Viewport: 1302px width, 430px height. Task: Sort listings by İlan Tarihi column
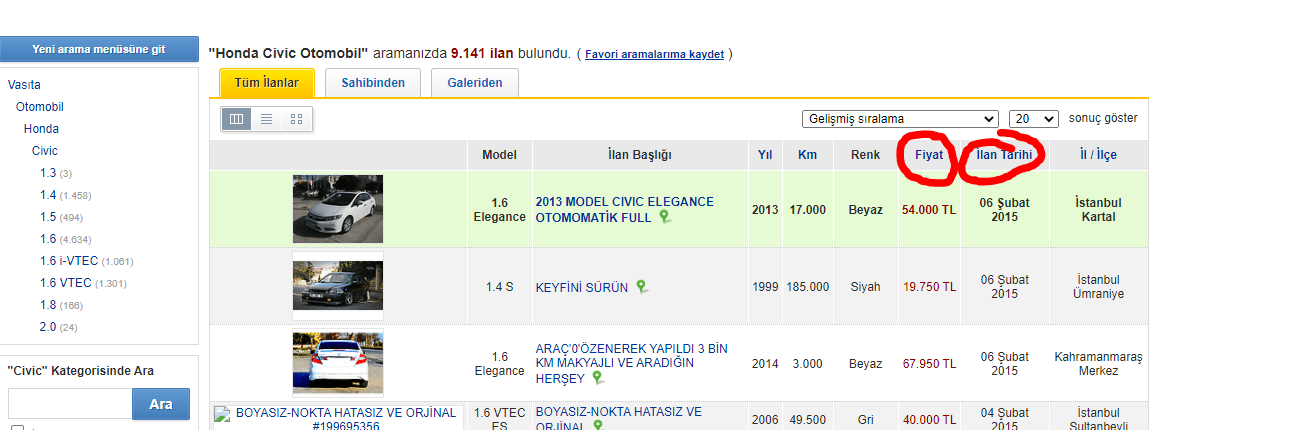(x=1004, y=155)
